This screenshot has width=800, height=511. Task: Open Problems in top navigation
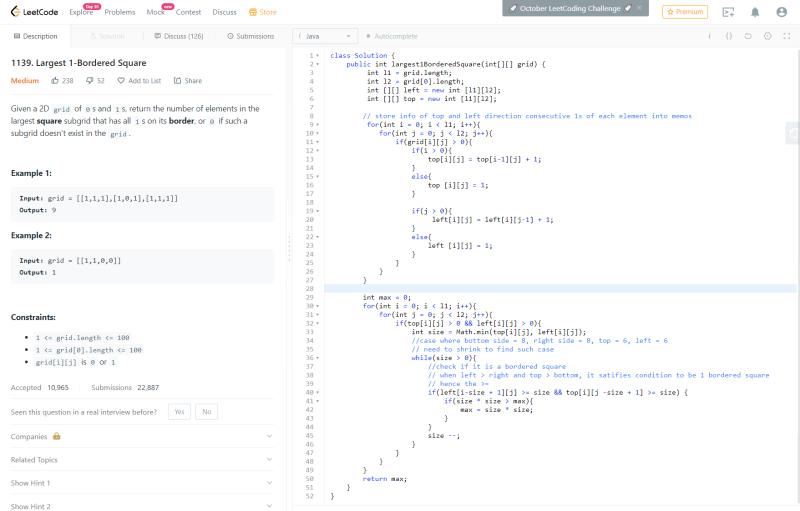[x=119, y=12]
